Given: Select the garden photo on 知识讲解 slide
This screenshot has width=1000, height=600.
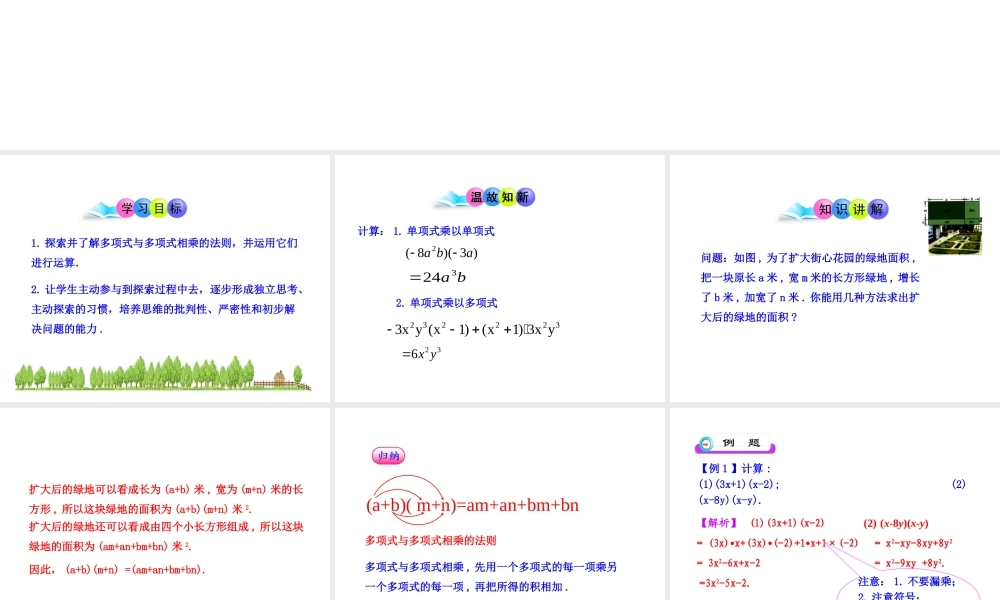Looking at the screenshot, I should pyautogui.click(x=952, y=227).
